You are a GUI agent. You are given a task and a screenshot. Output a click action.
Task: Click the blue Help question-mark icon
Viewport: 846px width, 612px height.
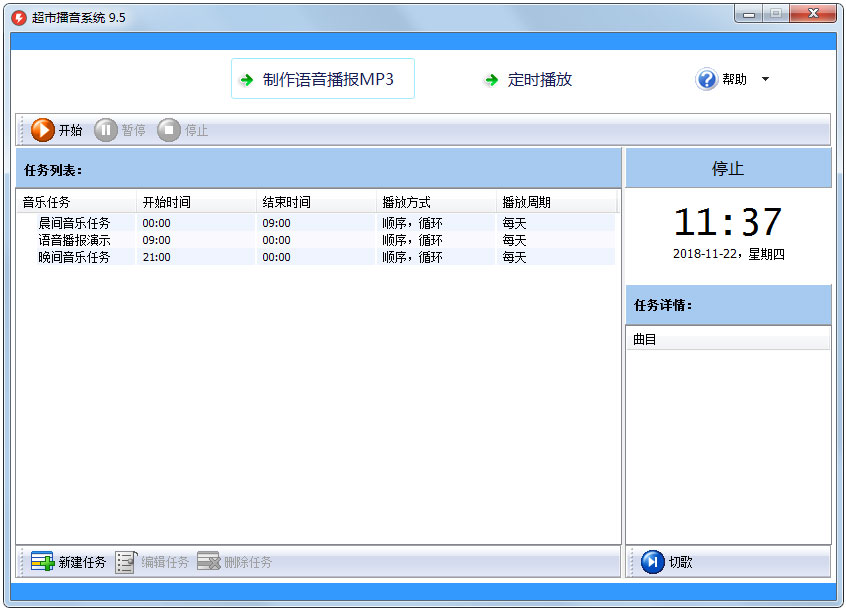click(x=706, y=79)
